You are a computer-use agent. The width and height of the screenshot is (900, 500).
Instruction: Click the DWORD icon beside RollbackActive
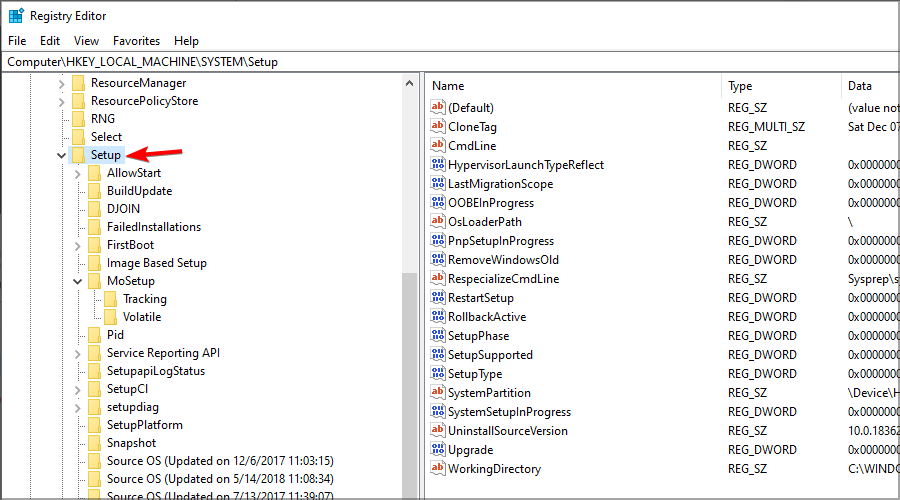pos(437,317)
